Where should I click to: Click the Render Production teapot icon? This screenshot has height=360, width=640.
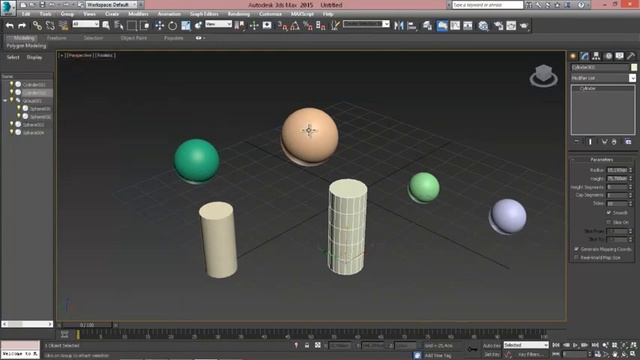pos(524,26)
